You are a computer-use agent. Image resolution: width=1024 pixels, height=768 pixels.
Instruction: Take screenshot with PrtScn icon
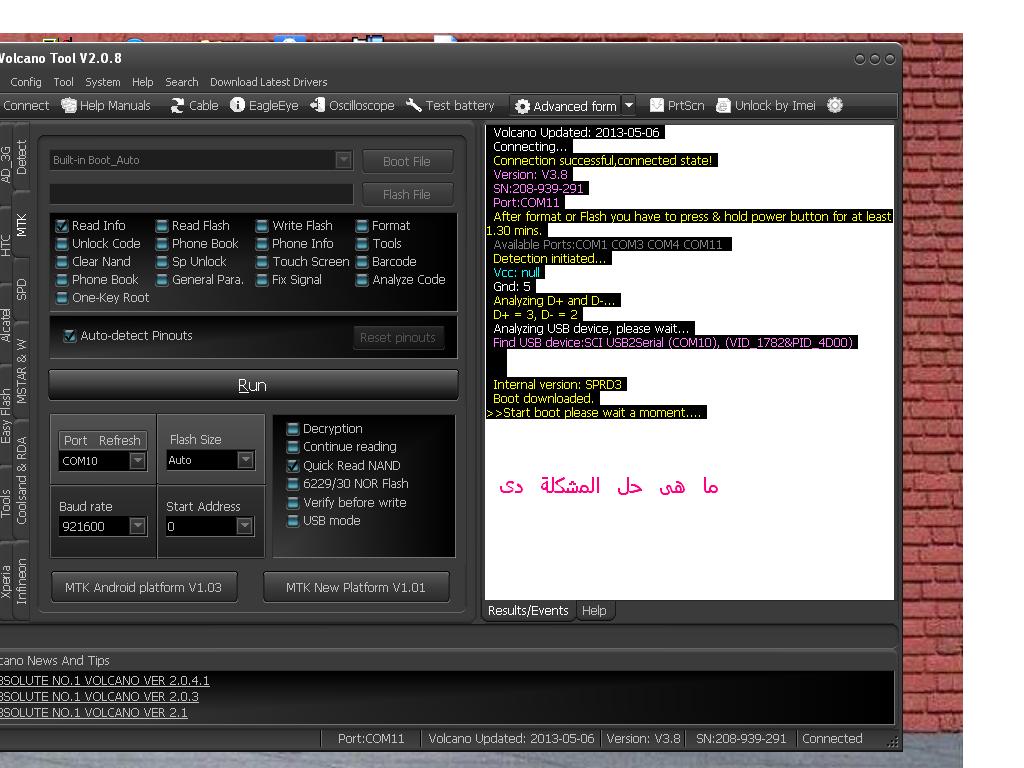coord(656,105)
